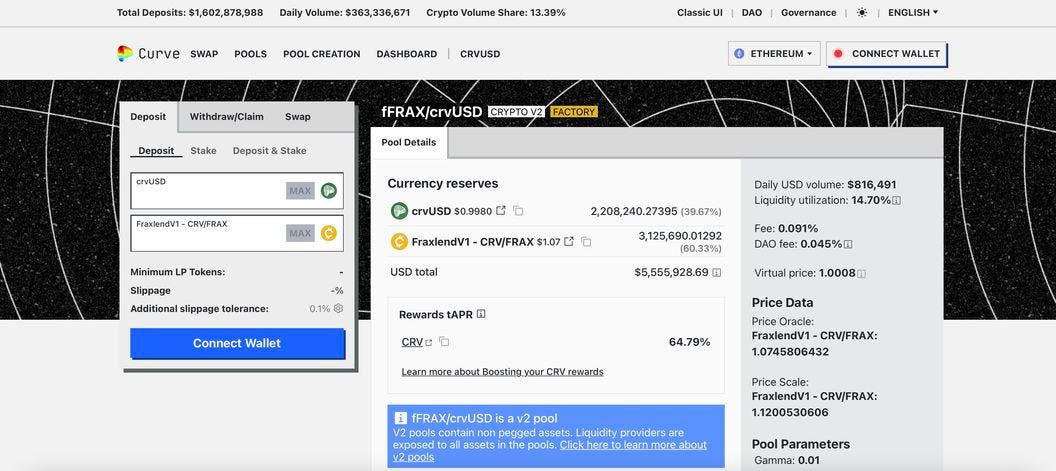Click the FraxlendV1 token icon in input
1056x471 pixels.
pos(329,233)
